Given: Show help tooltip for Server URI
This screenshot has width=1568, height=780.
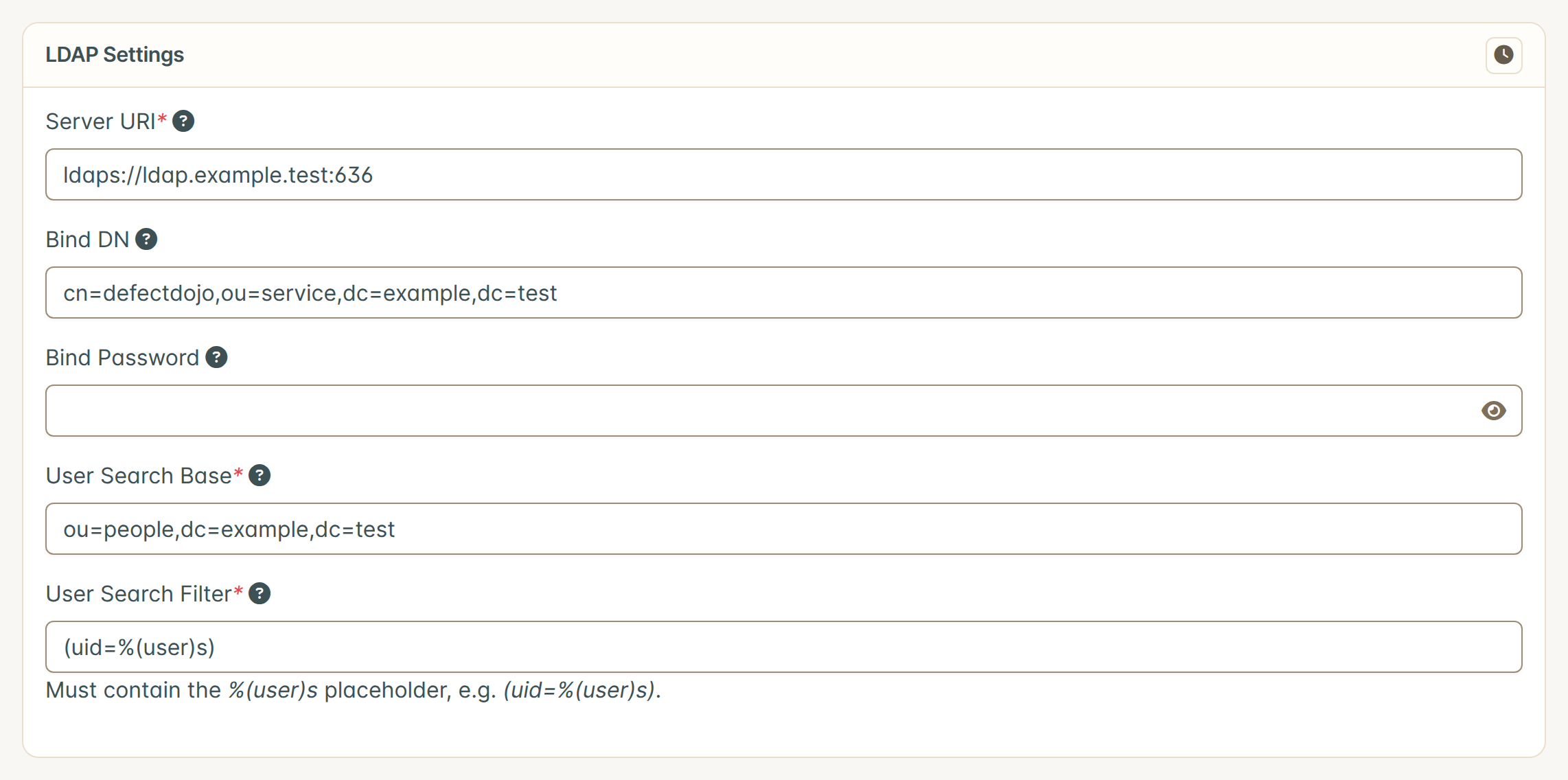Looking at the screenshot, I should point(183,122).
